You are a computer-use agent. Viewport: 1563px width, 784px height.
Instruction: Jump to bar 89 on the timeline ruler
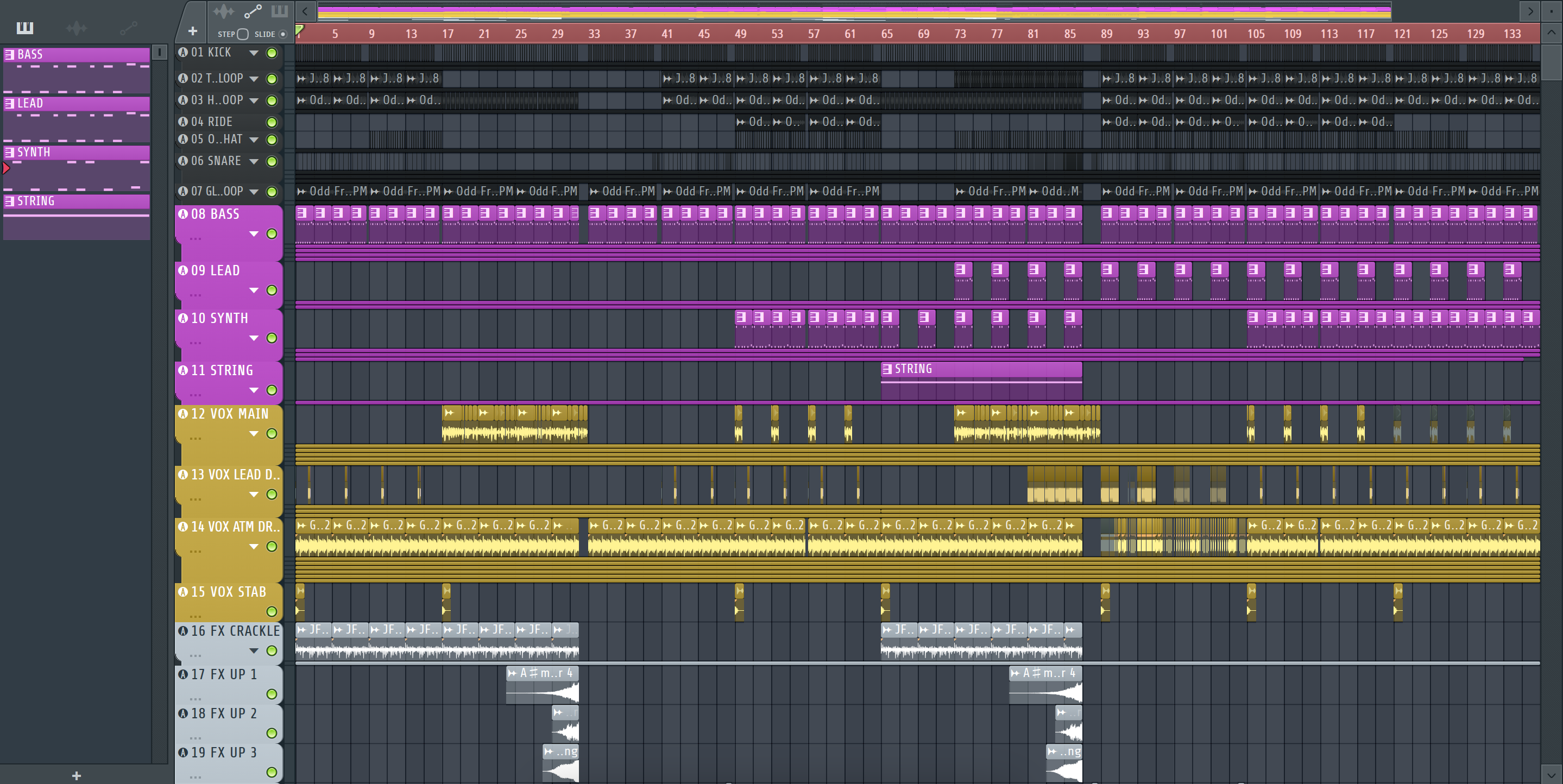coord(1106,34)
